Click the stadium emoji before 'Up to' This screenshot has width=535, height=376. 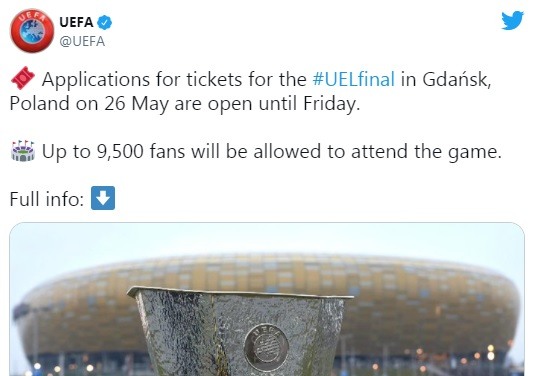click(23, 150)
